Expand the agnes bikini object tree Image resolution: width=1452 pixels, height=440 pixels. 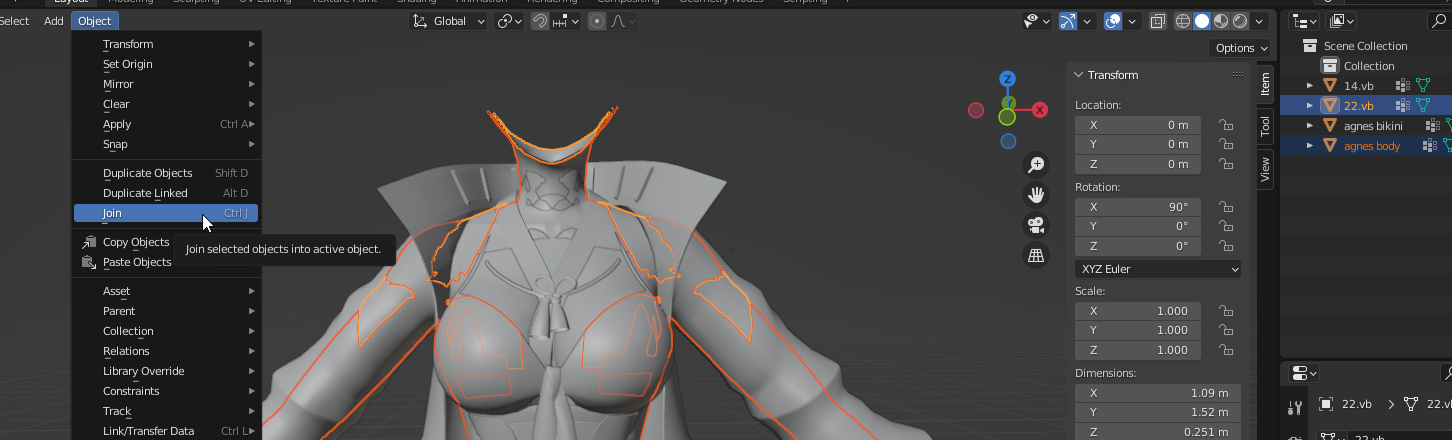pos(1311,126)
